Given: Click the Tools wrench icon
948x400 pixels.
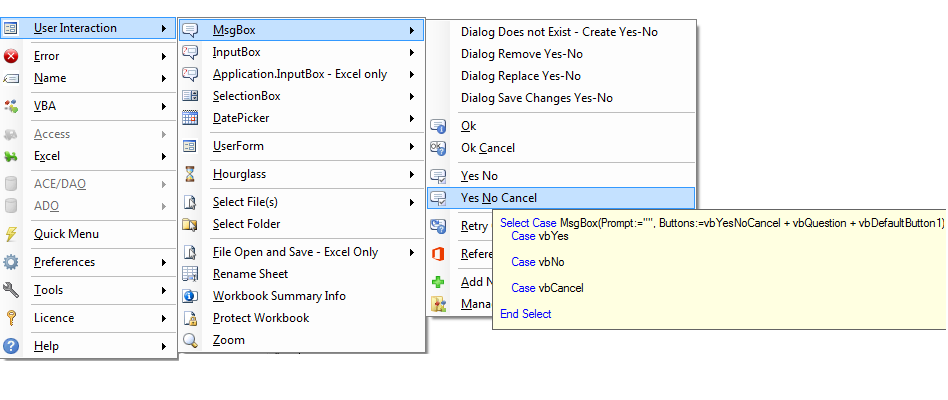Looking at the screenshot, I should (x=12, y=290).
